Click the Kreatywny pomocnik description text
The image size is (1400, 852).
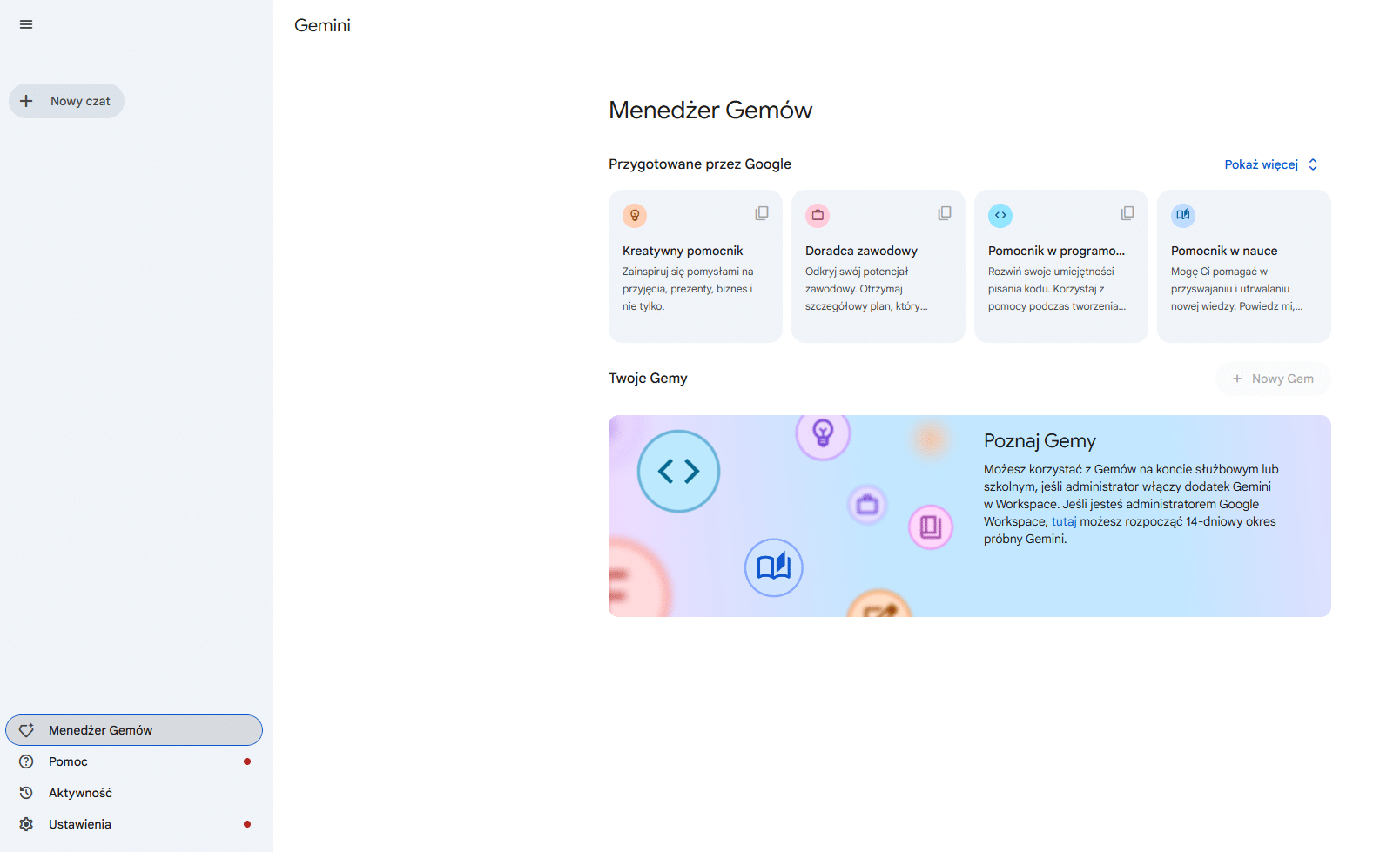click(688, 289)
